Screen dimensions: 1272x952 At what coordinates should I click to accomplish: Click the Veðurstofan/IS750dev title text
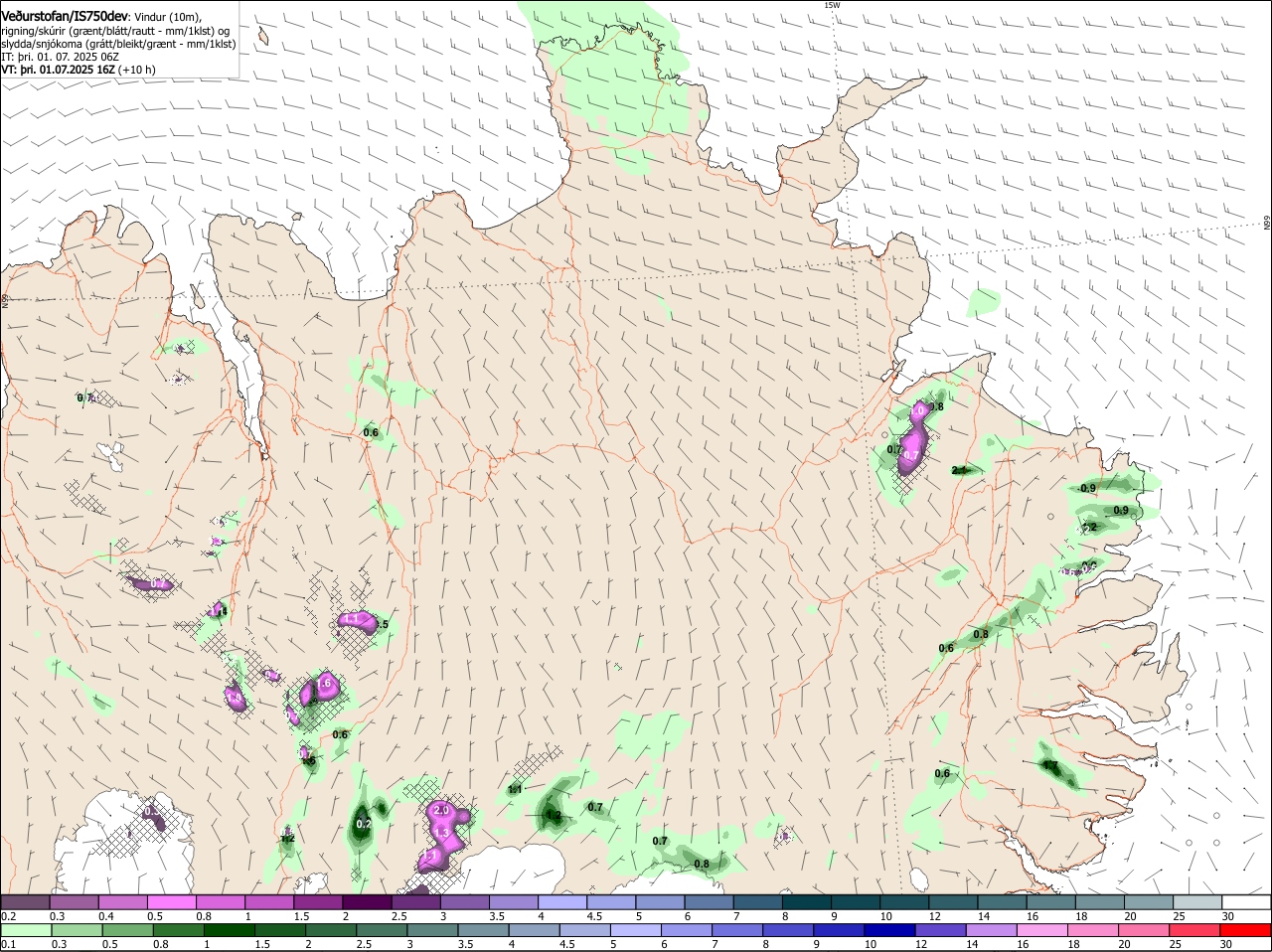coord(65,16)
